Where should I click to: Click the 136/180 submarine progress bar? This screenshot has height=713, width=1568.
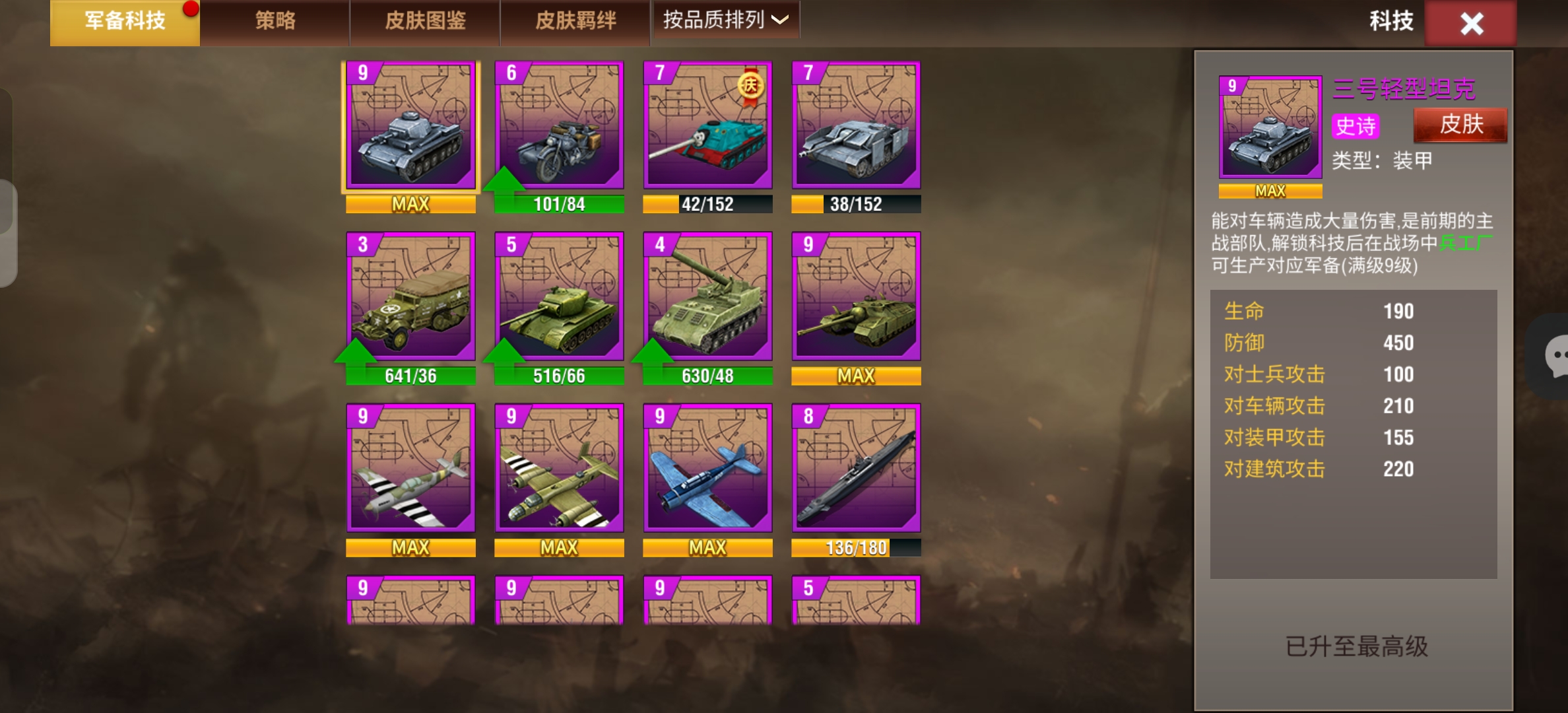point(856,547)
